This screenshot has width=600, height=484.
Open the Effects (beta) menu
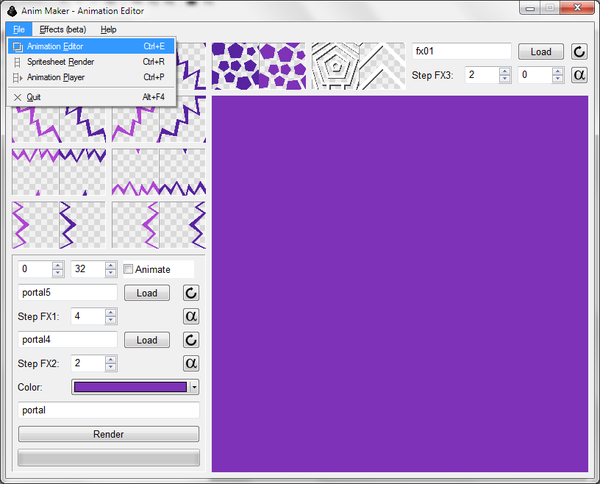click(63, 29)
